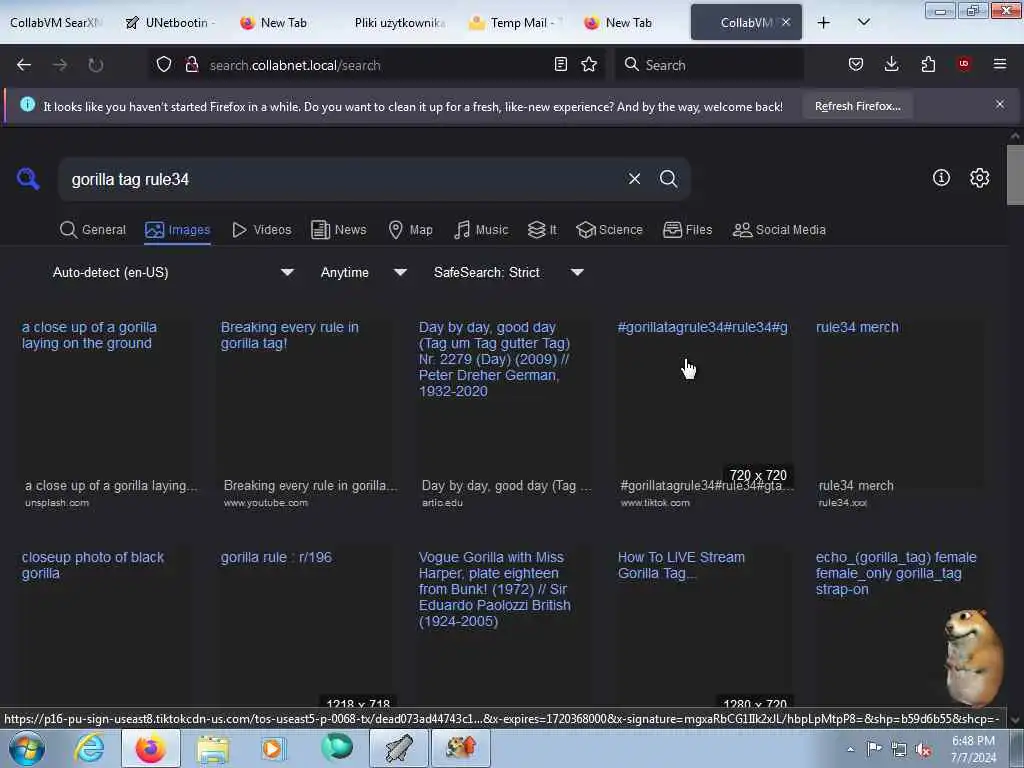The height and width of the screenshot is (768, 1024).
Task: Open SafeSearch: Strict dropdown
Action: 508,272
